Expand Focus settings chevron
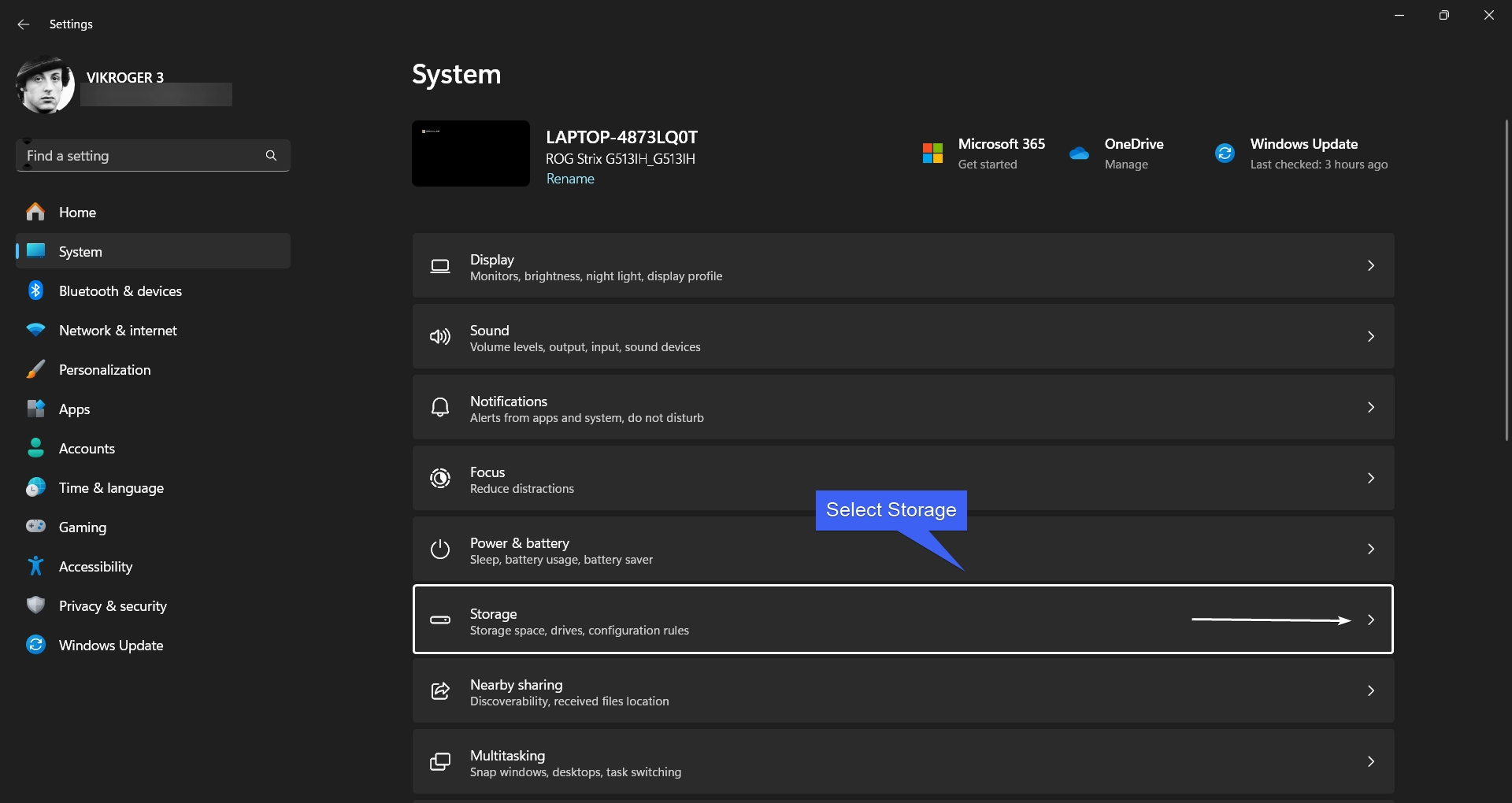Viewport: 1512px width, 803px height. (1371, 478)
